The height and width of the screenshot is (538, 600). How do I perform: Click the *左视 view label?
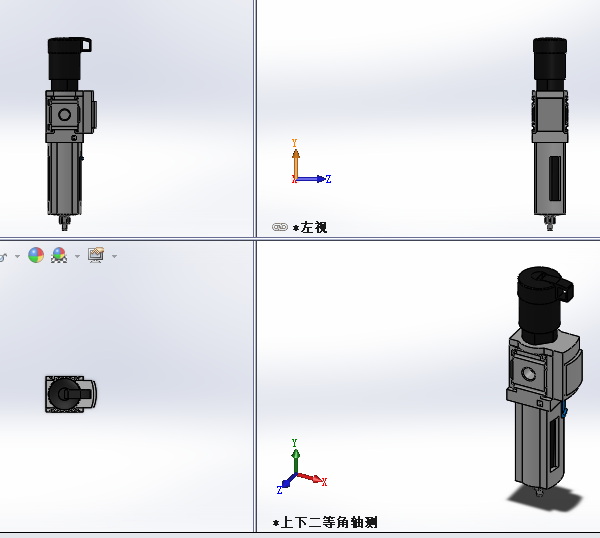(310, 227)
